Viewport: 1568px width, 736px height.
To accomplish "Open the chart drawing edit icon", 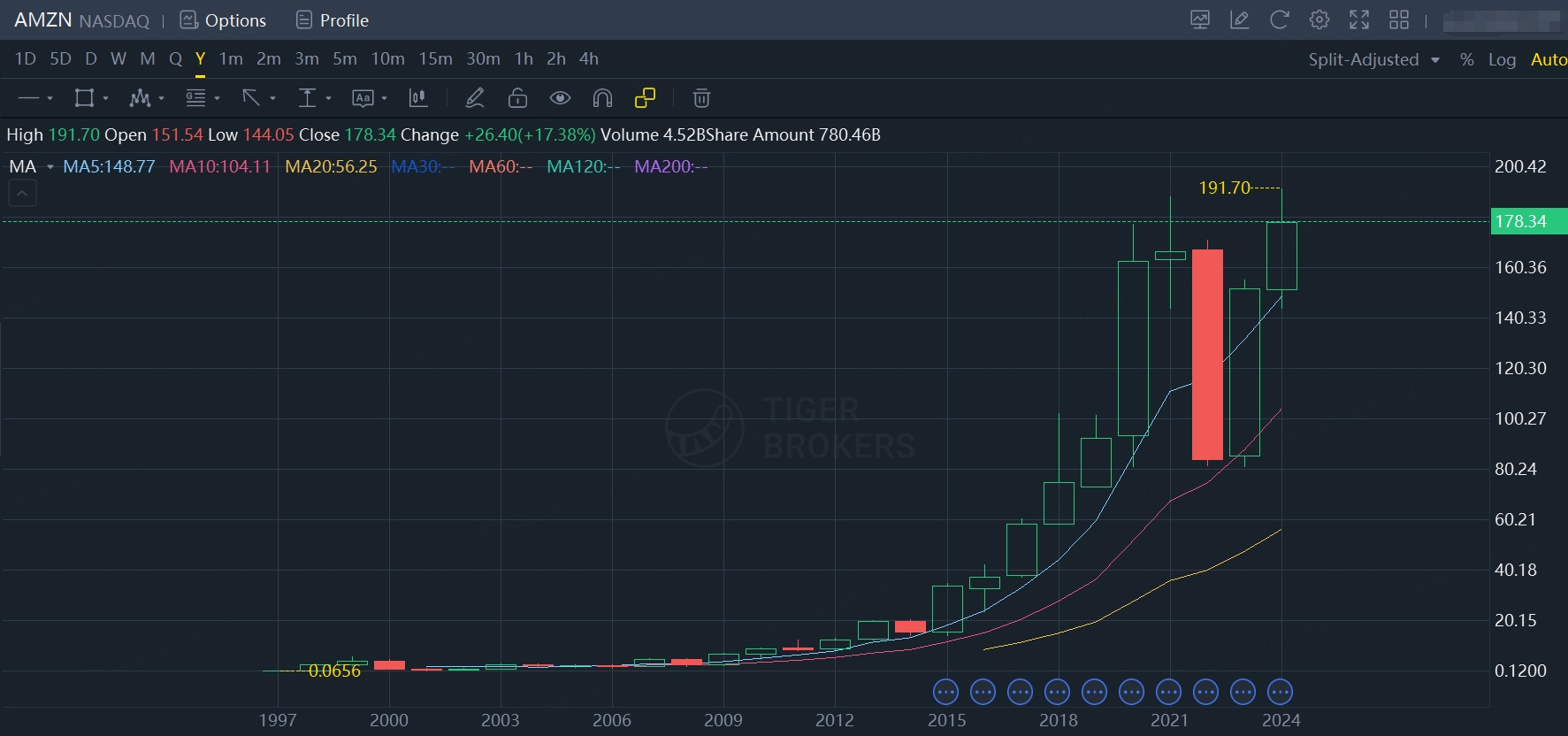I will point(1240,19).
